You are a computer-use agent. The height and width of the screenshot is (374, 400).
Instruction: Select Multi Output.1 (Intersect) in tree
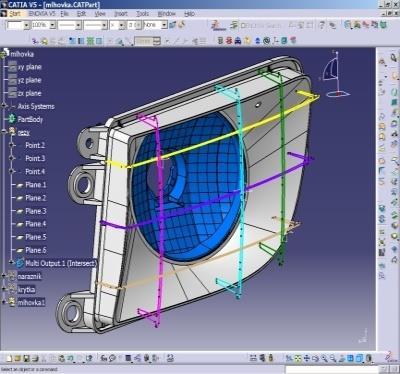click(x=61, y=263)
